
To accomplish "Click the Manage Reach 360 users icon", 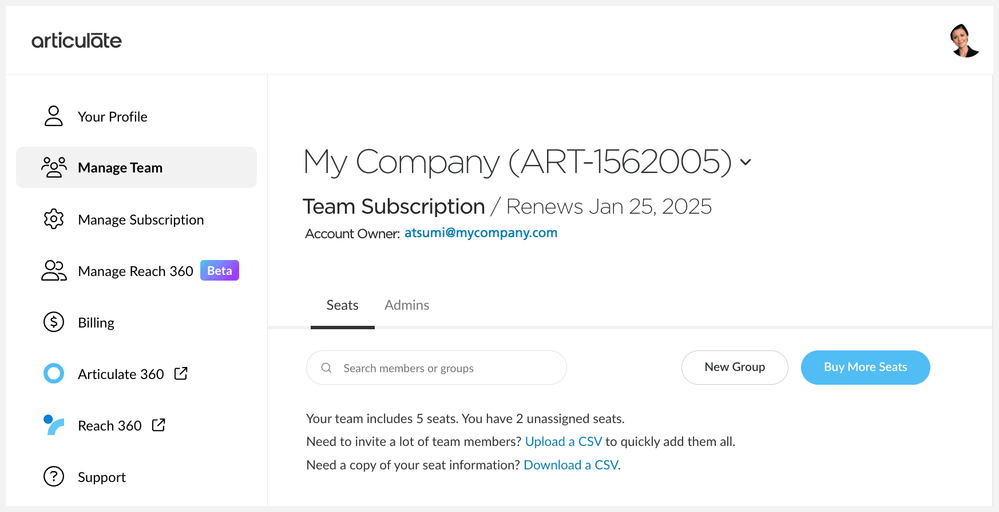I will point(54,271).
